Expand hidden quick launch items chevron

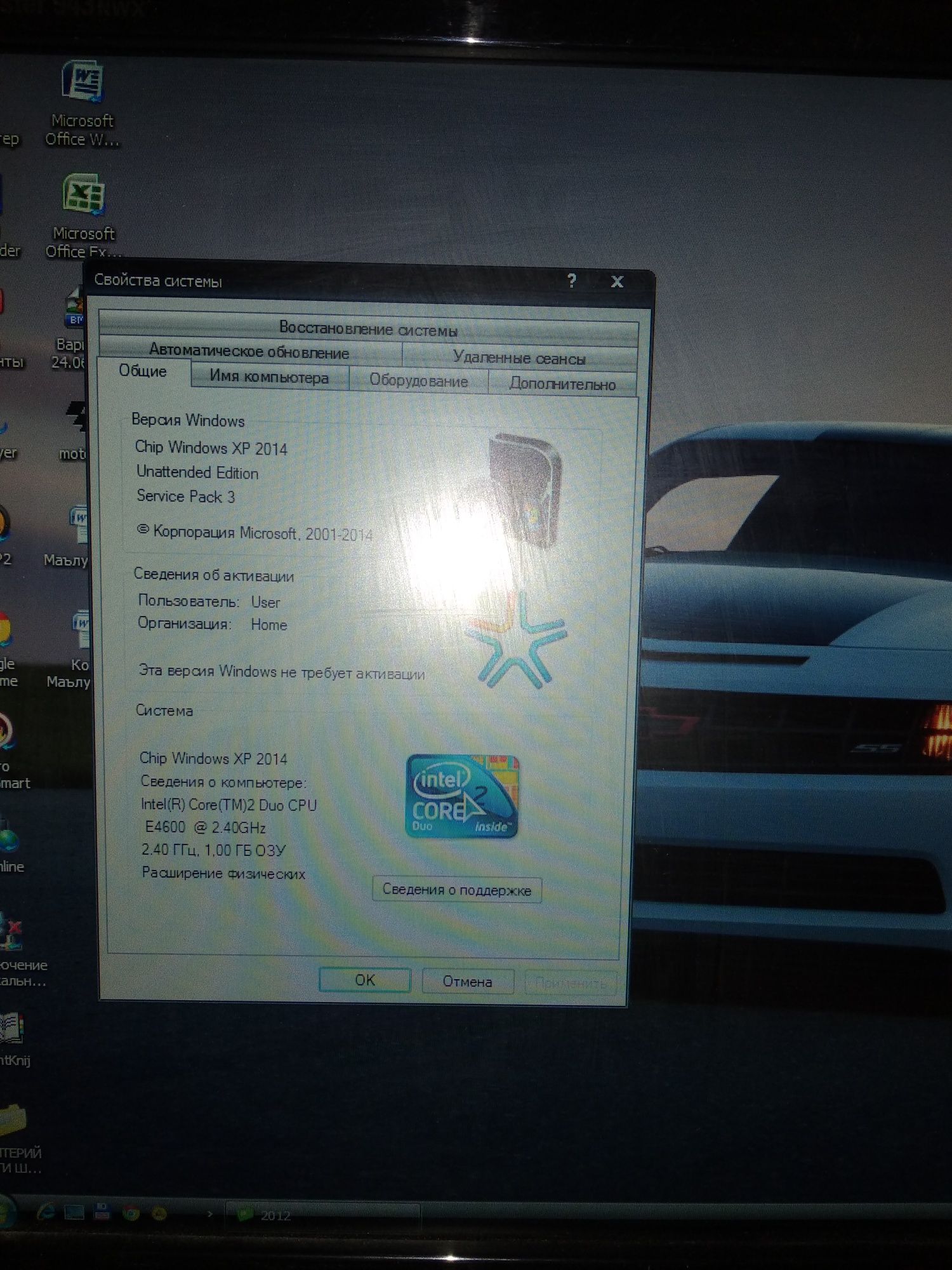[209, 1214]
